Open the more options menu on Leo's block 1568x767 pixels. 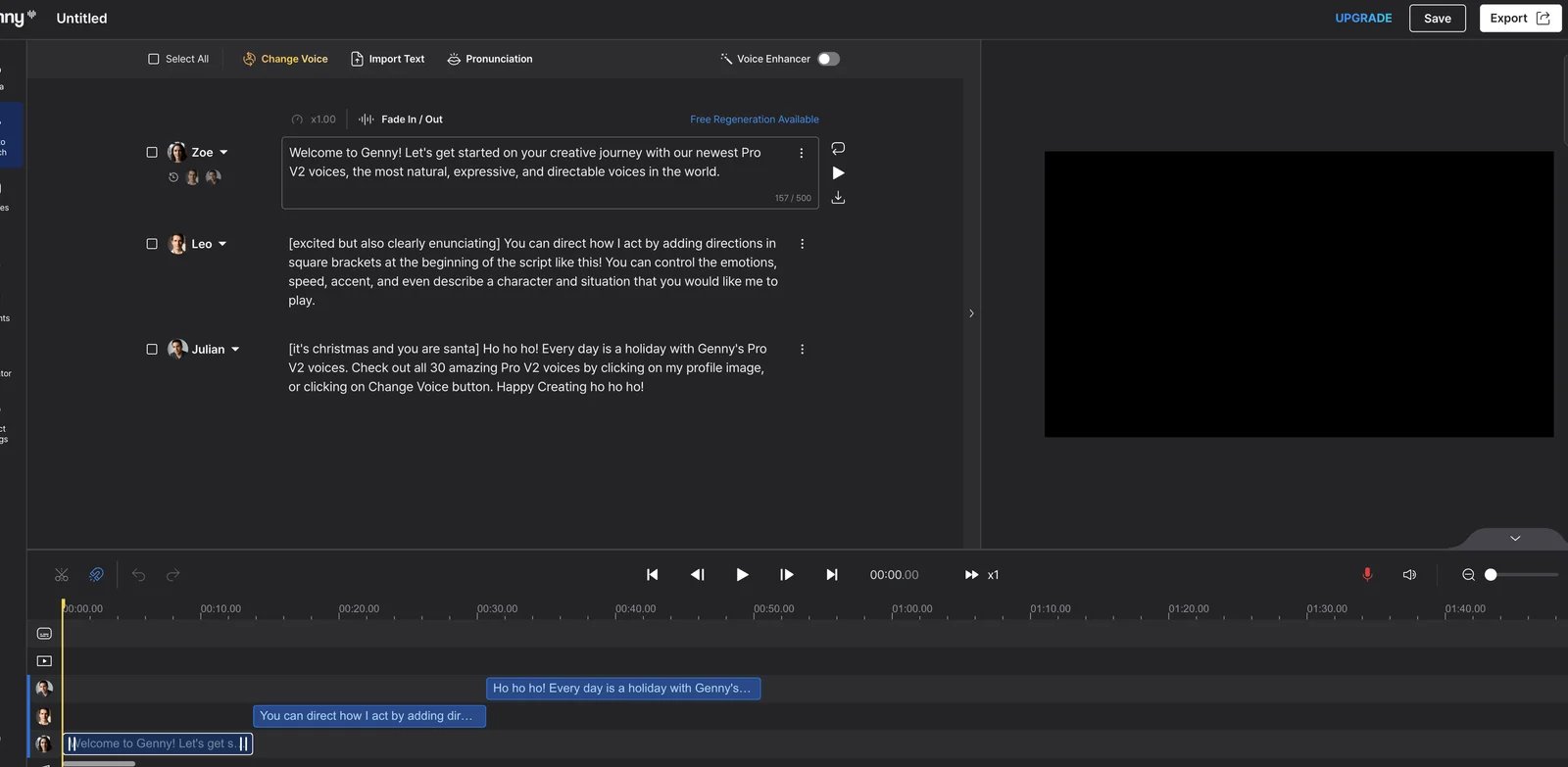[802, 244]
